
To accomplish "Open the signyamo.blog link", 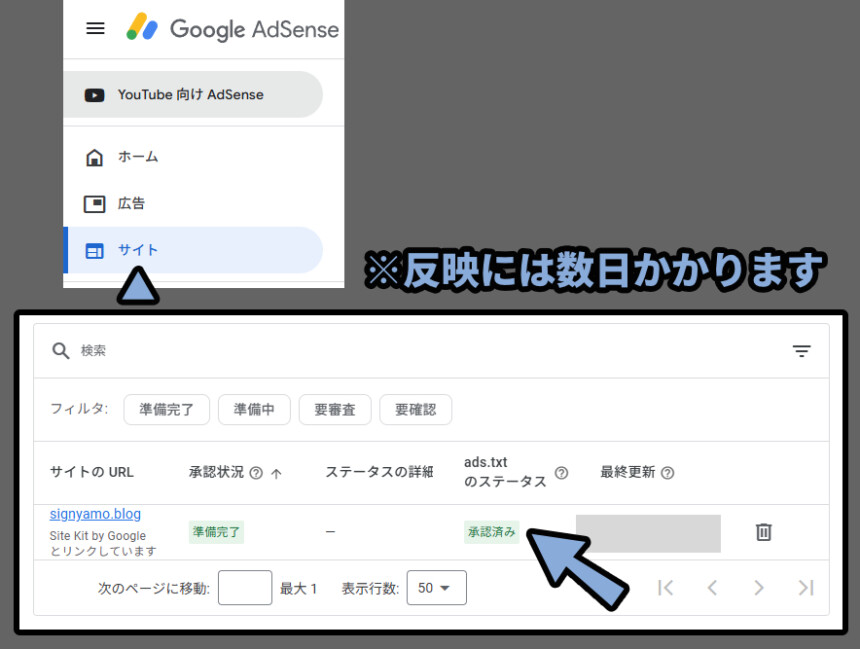I will coord(95,514).
